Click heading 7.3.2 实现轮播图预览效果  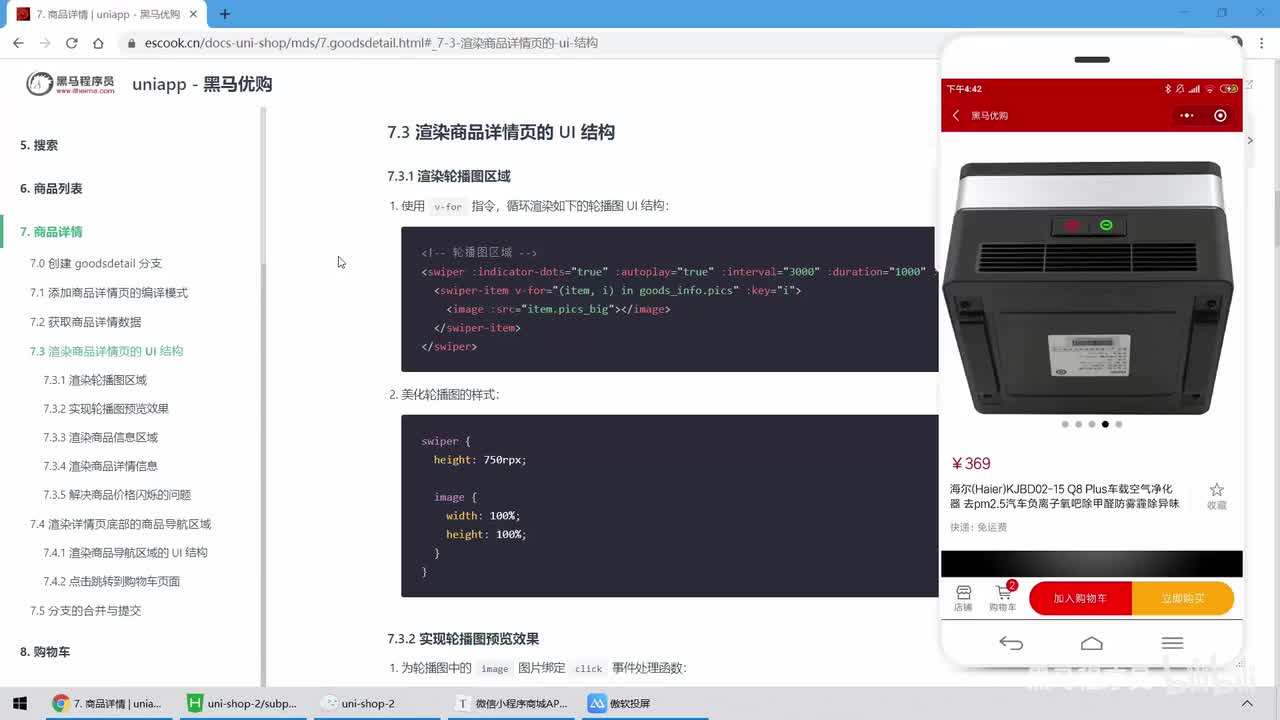click(463, 638)
